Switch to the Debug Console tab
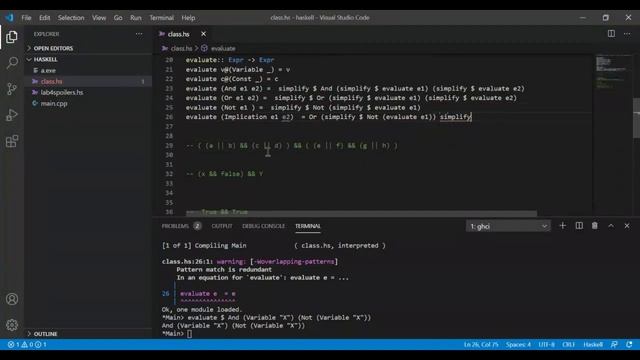 [x=264, y=226]
